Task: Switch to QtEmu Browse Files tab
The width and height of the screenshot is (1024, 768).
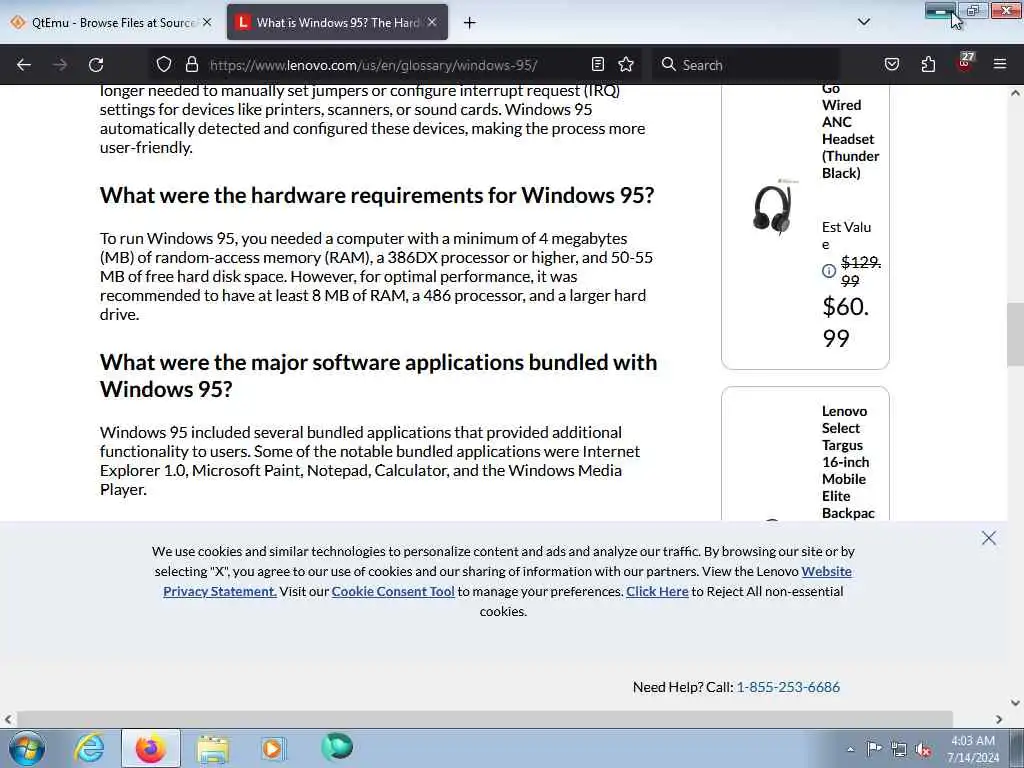Action: (112, 22)
